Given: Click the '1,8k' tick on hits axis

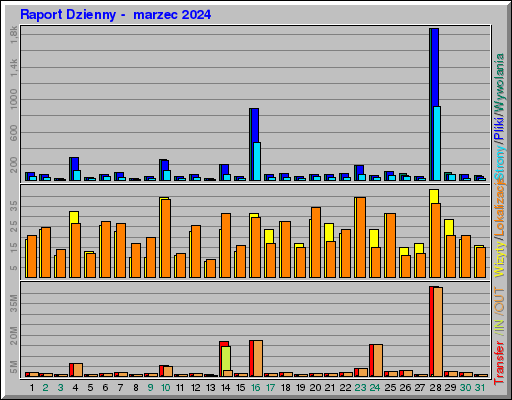Looking at the screenshot, I should (x=14, y=35).
